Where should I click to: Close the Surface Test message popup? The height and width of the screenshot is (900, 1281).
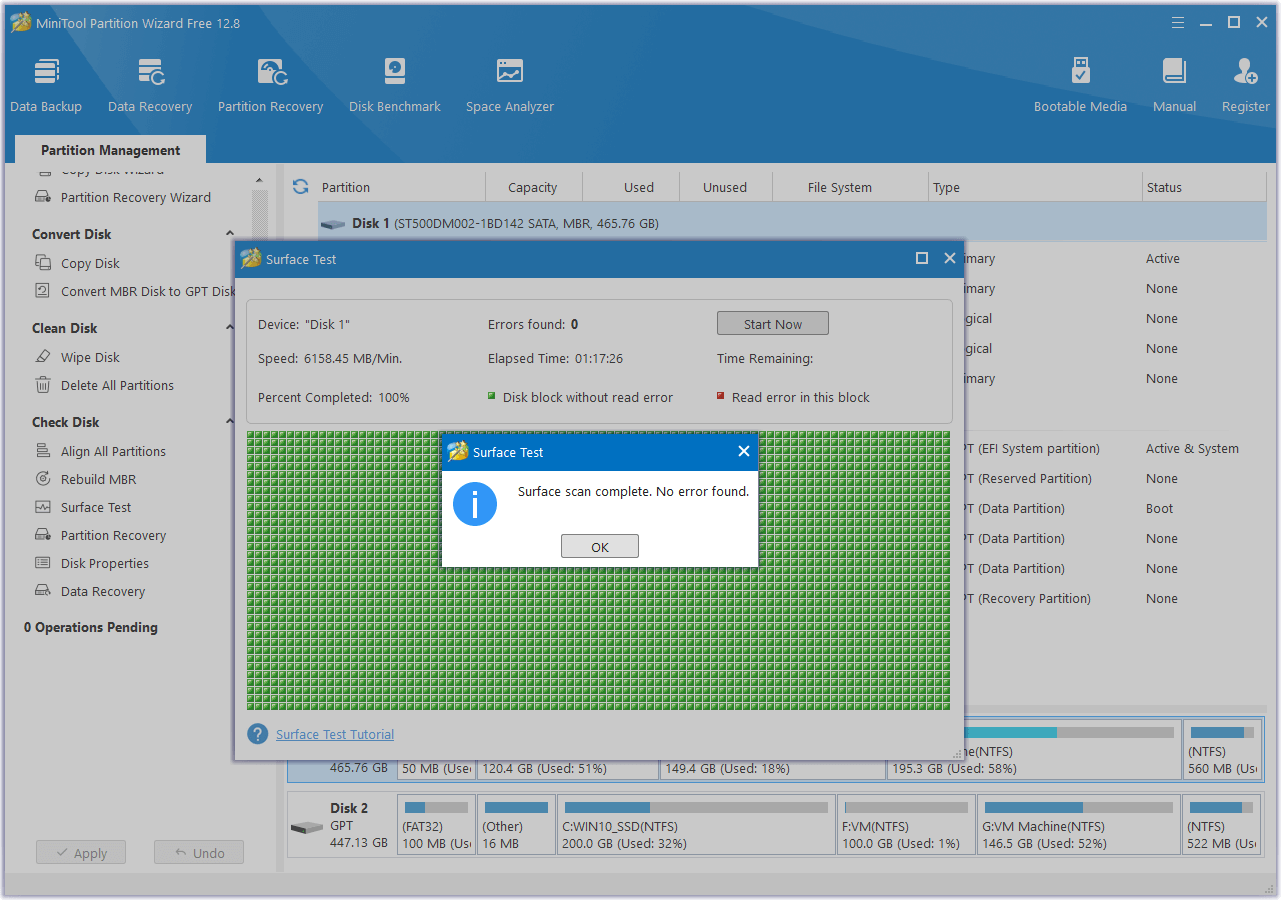743,452
